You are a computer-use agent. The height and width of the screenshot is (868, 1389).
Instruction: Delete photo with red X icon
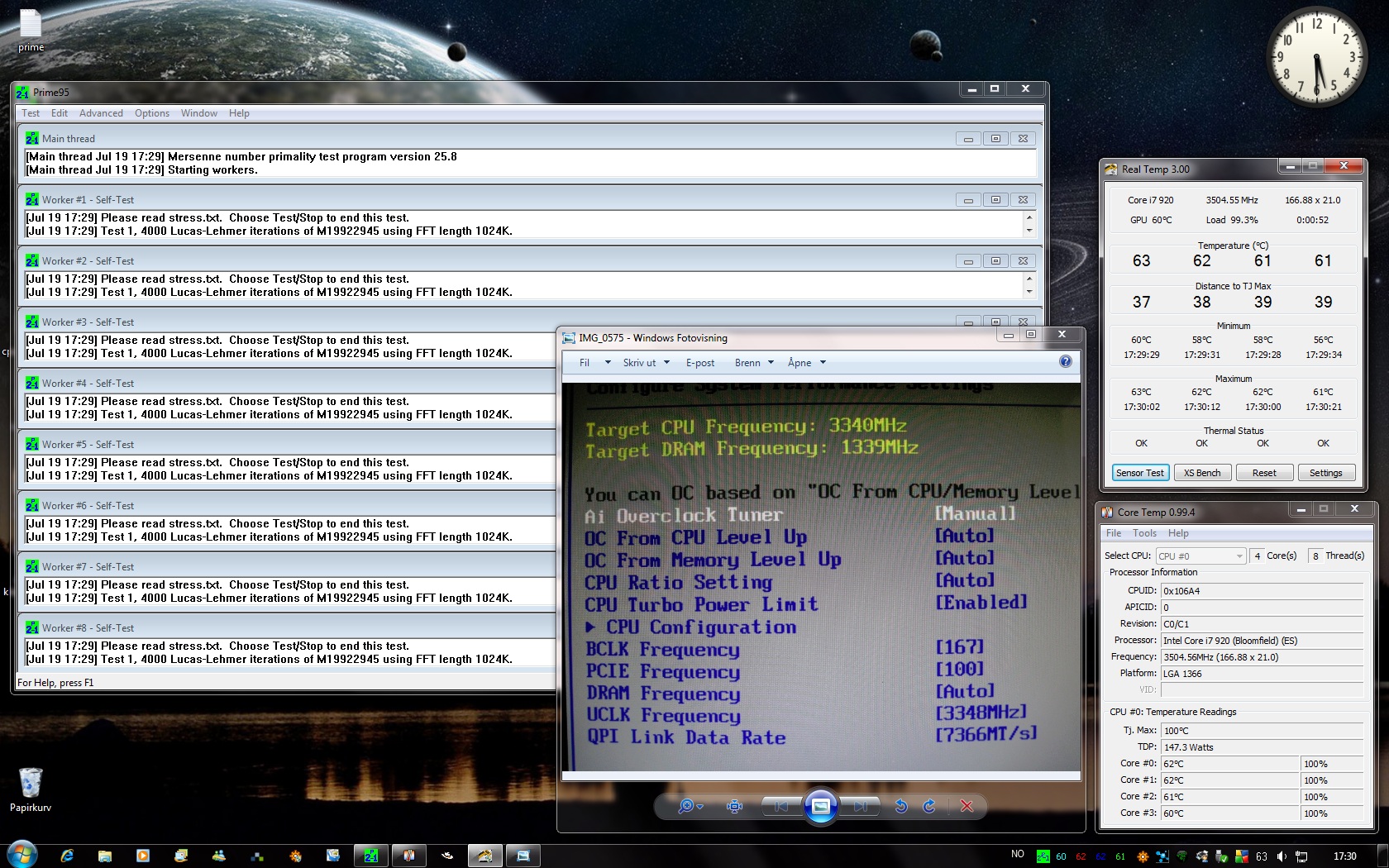[x=967, y=806]
